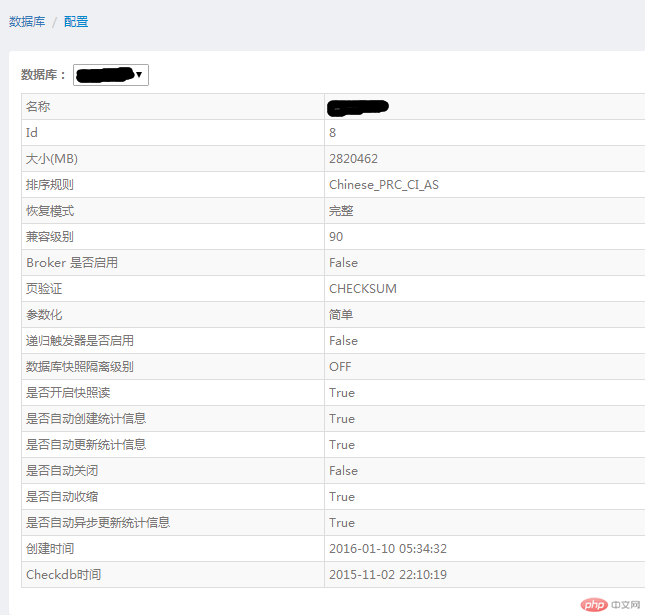645x615 pixels.
Task: Click the True value for 是否自动收缩
Action: [342, 497]
